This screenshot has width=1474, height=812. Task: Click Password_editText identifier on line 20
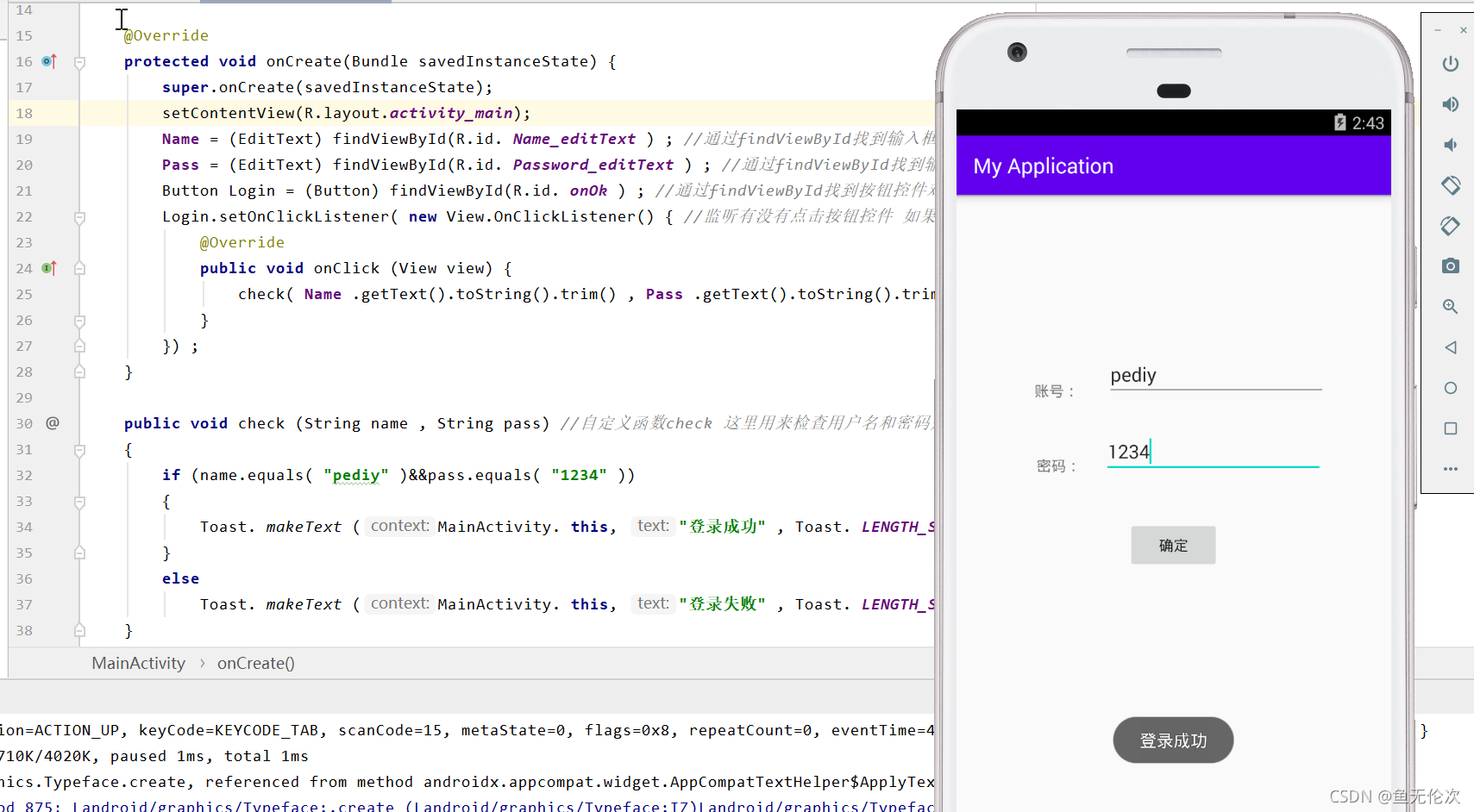point(593,165)
